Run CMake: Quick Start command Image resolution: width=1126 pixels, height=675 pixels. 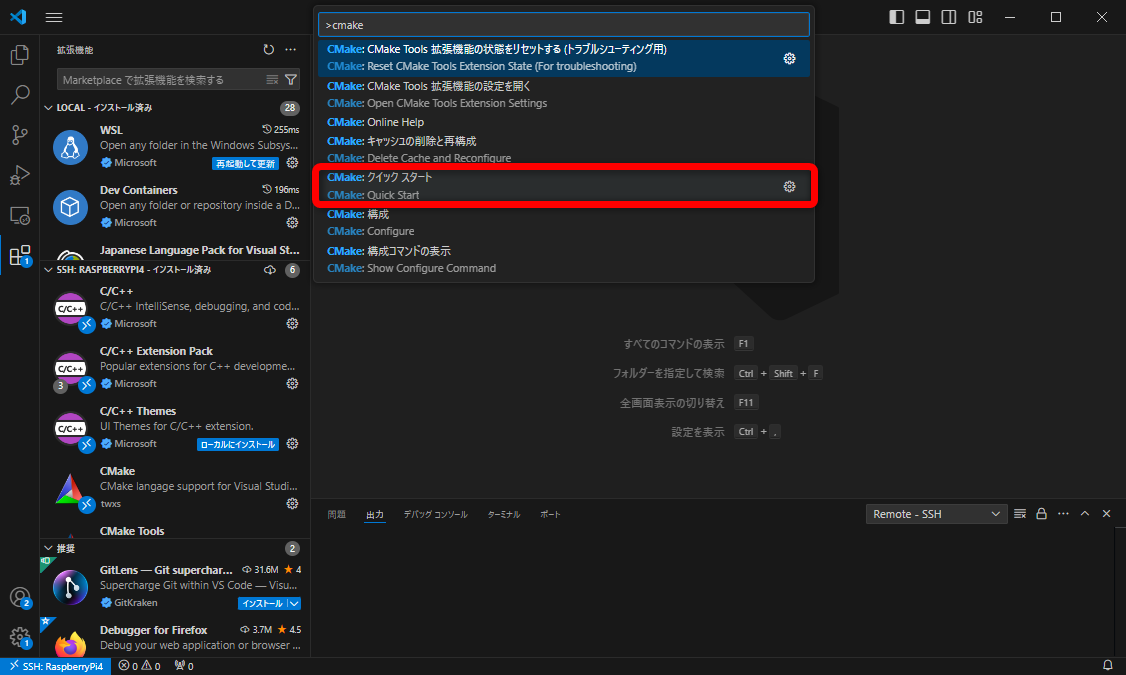tap(564, 186)
